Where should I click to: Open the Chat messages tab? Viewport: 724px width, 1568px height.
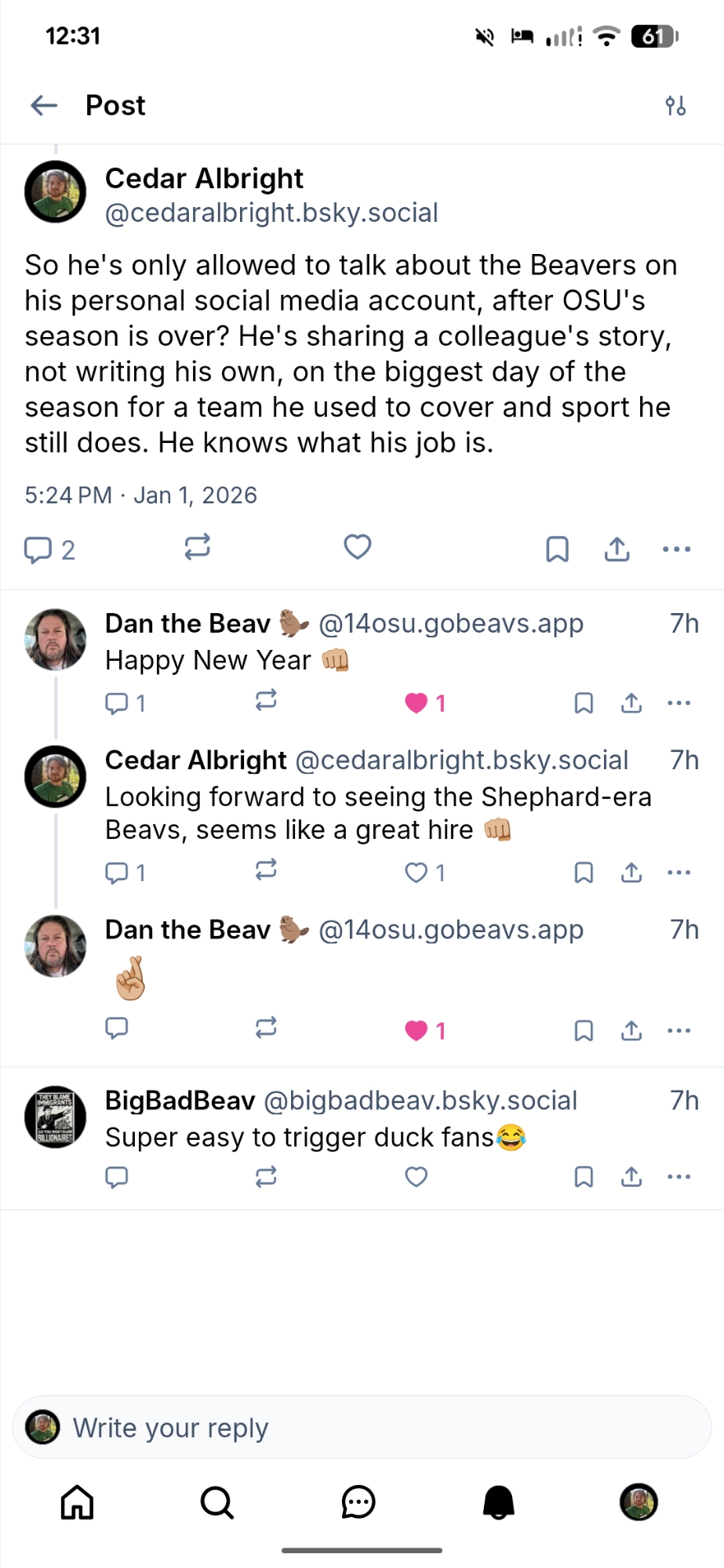tap(358, 1502)
